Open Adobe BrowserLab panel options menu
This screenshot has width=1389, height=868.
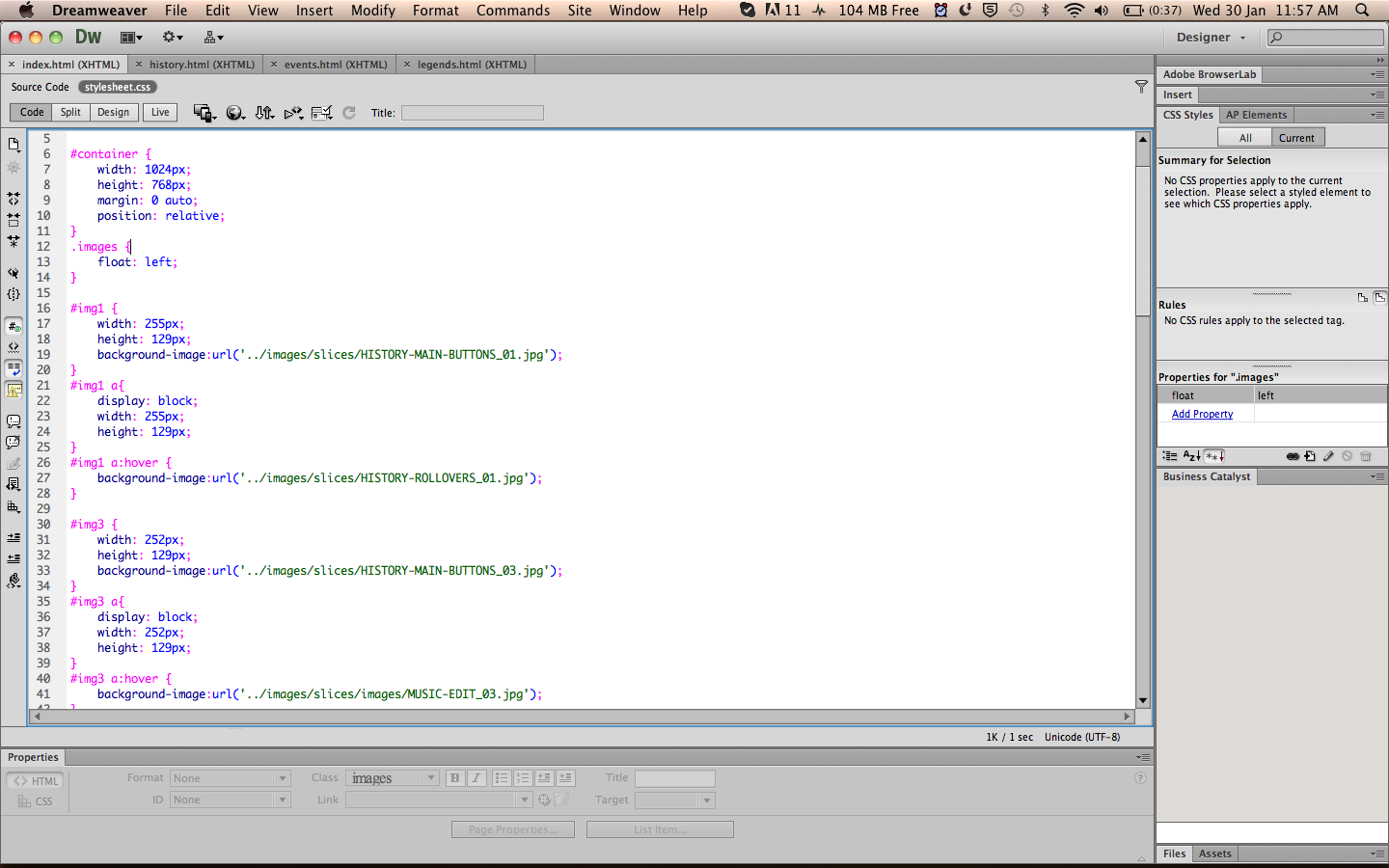[1376, 74]
